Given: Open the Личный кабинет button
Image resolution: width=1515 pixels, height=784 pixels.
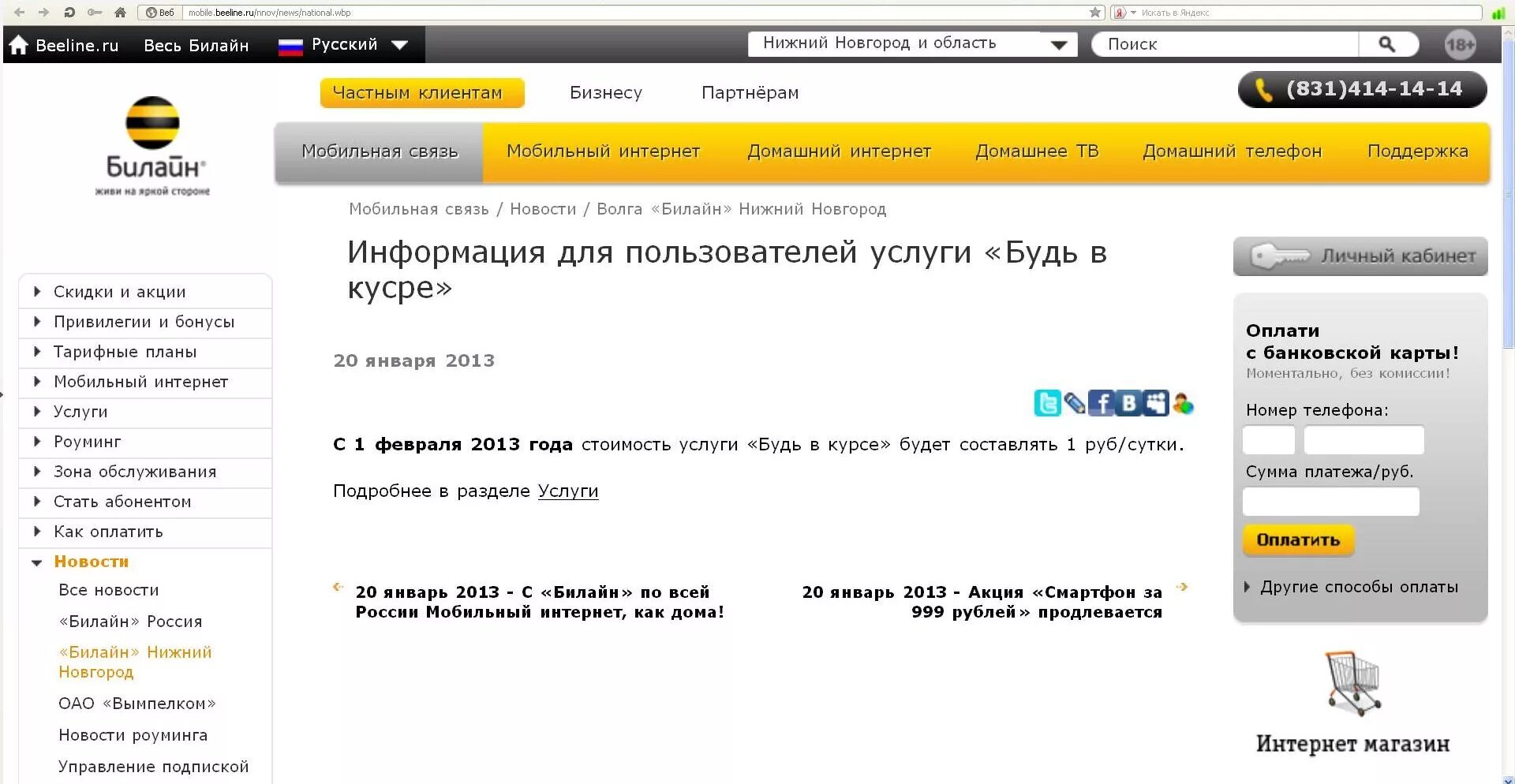Looking at the screenshot, I should 1360,256.
